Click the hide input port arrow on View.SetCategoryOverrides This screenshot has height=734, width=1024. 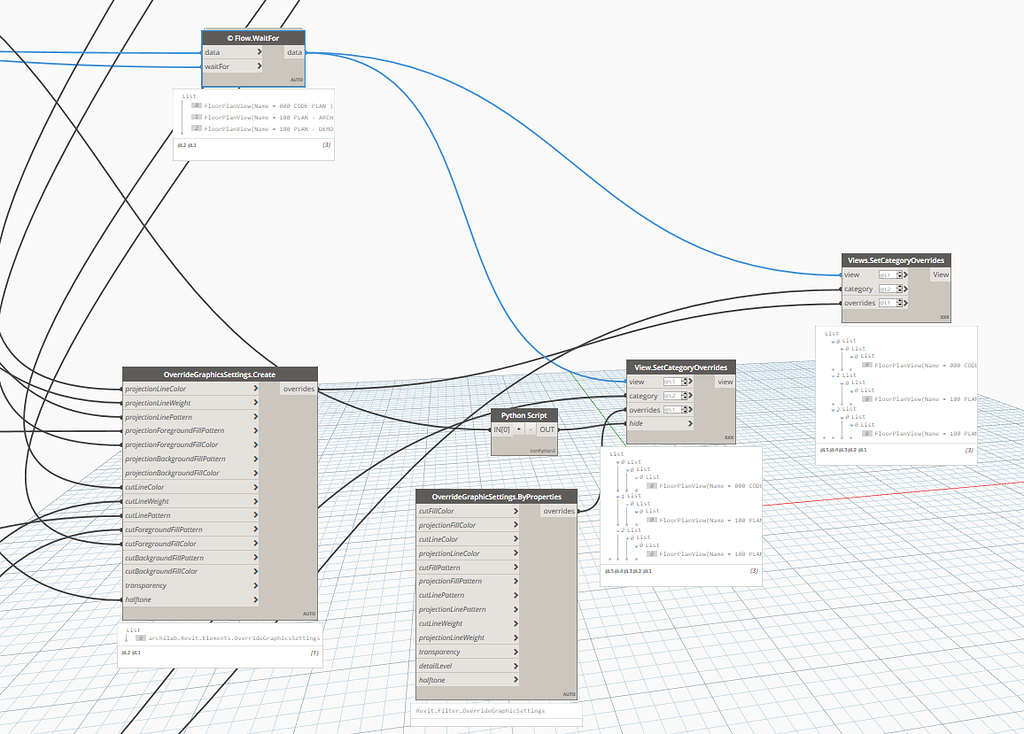[690, 423]
